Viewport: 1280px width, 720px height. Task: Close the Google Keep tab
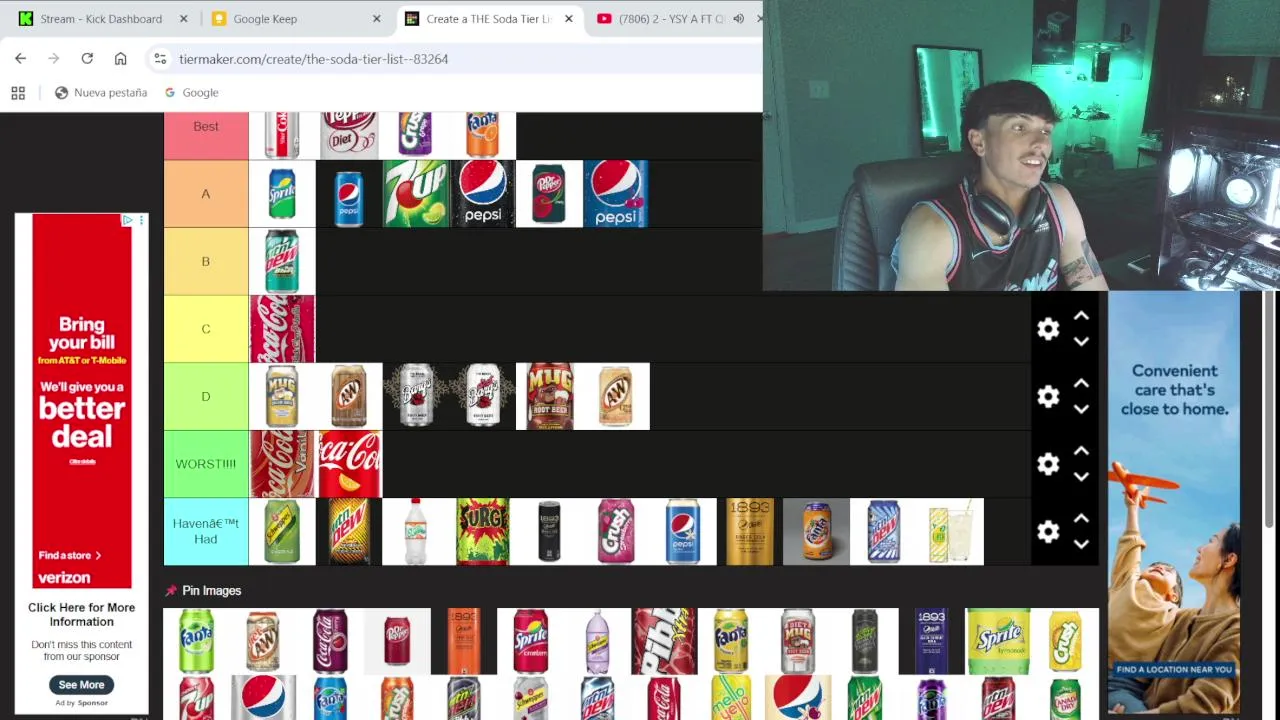click(x=376, y=19)
